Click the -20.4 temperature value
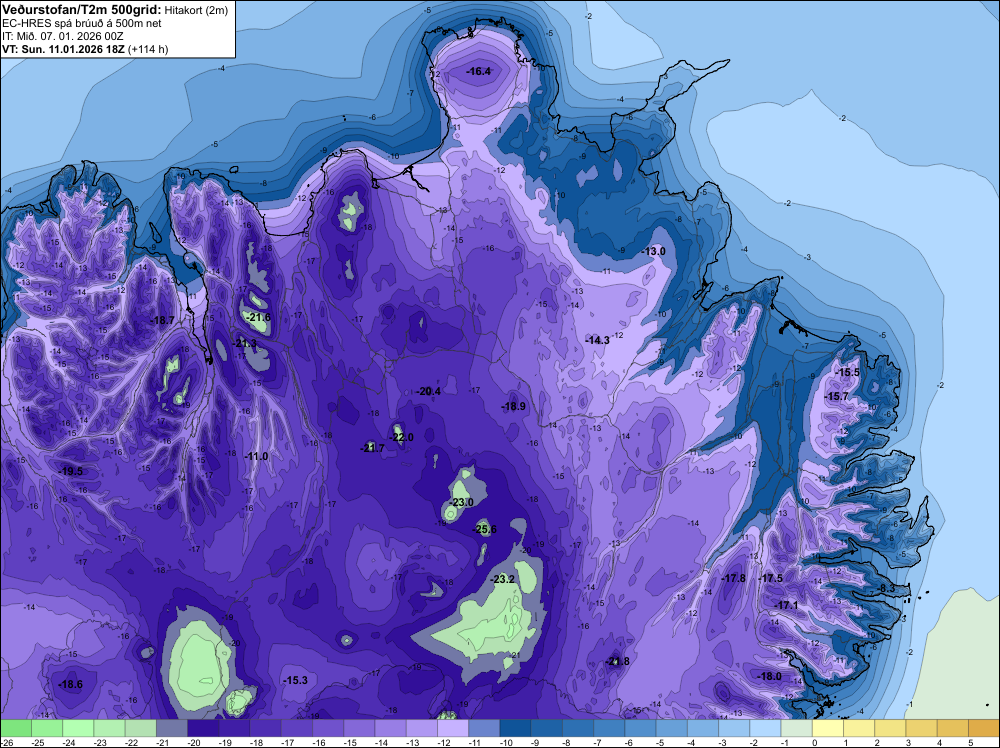Viewport: 1000px width, 748px height. tap(428, 391)
